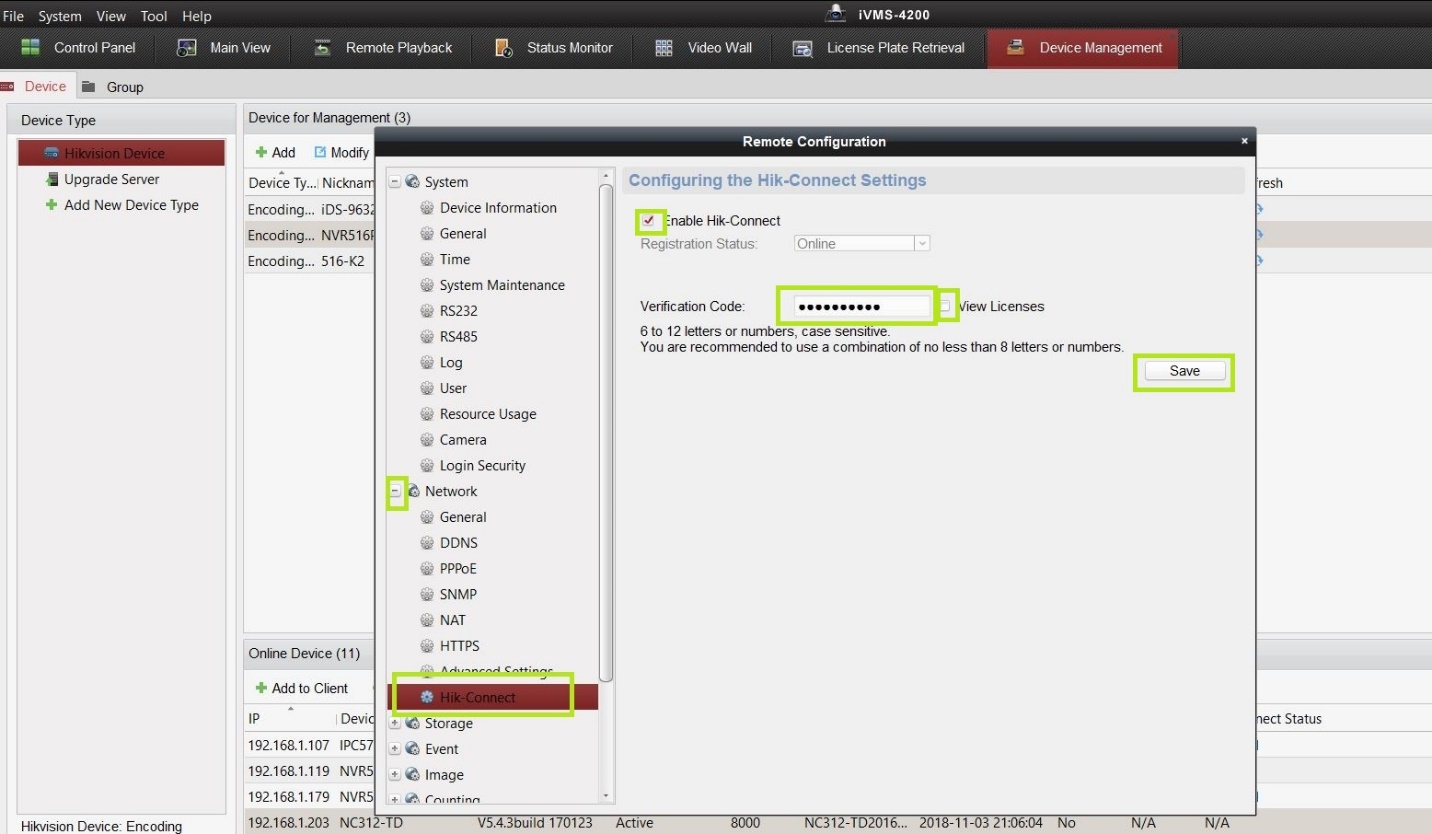Click the NAT gear icon
The height and width of the screenshot is (834, 1432).
pos(427,620)
